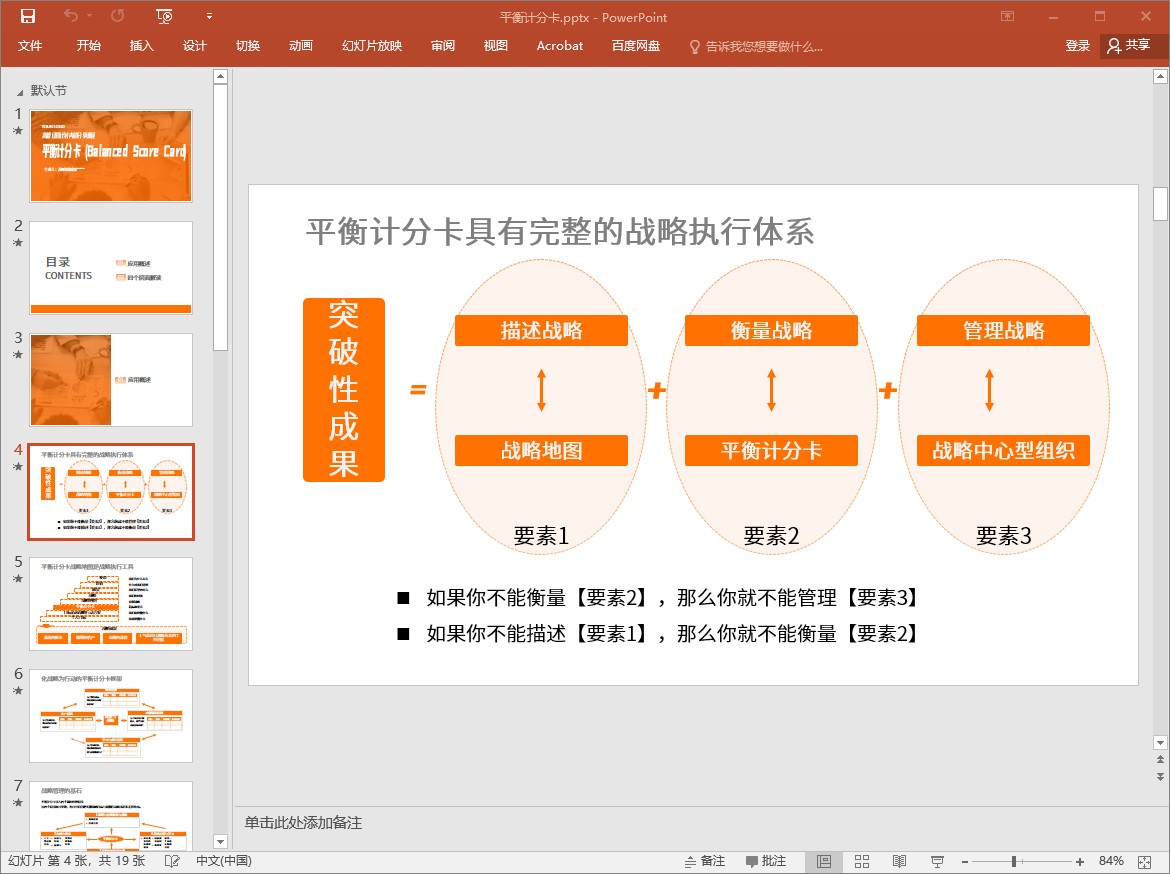Open Customize Quick Access Toolbar dropdown

tap(209, 16)
